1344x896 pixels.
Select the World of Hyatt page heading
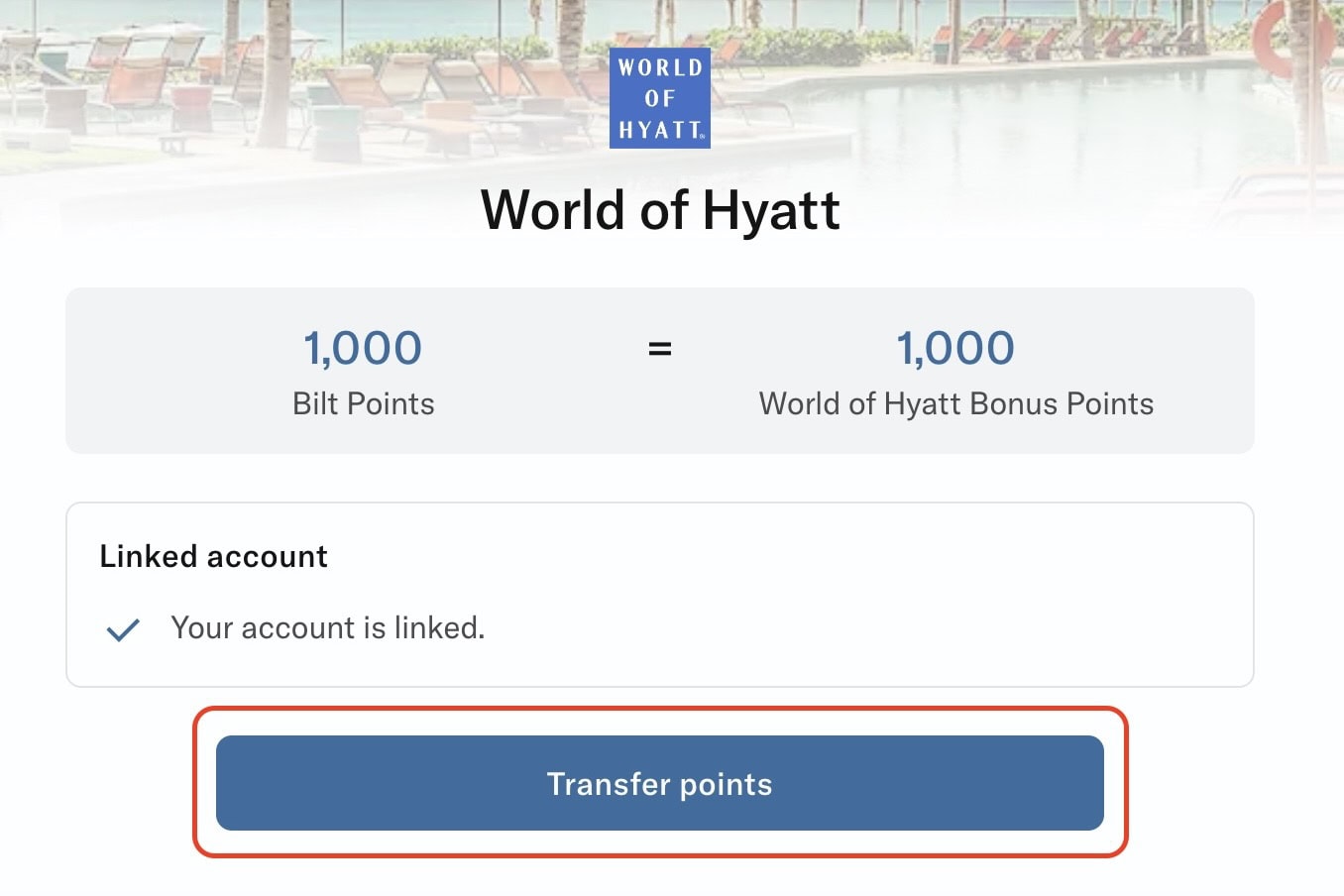pyautogui.click(x=659, y=209)
